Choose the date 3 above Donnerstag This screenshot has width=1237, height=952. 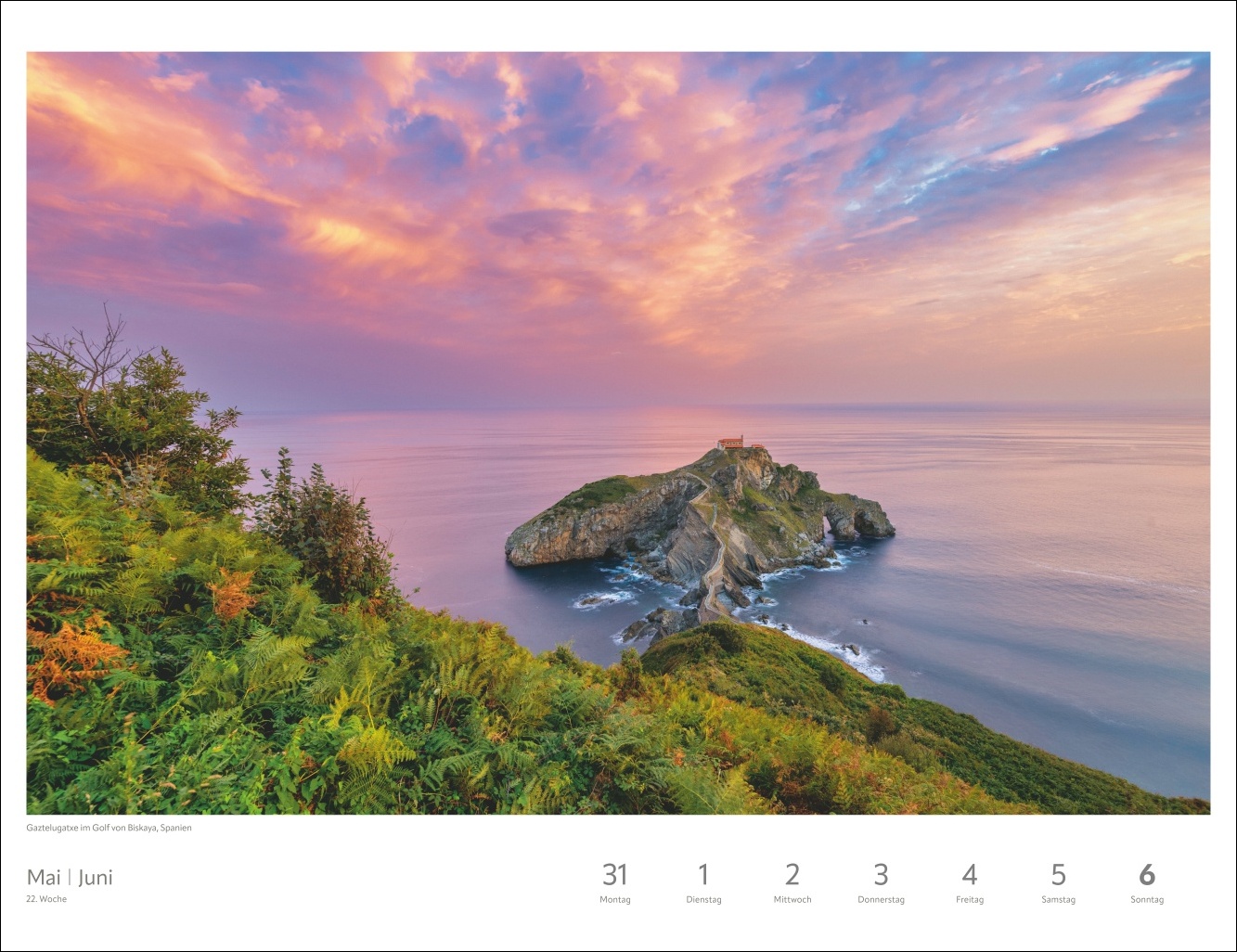pyautogui.click(x=881, y=875)
